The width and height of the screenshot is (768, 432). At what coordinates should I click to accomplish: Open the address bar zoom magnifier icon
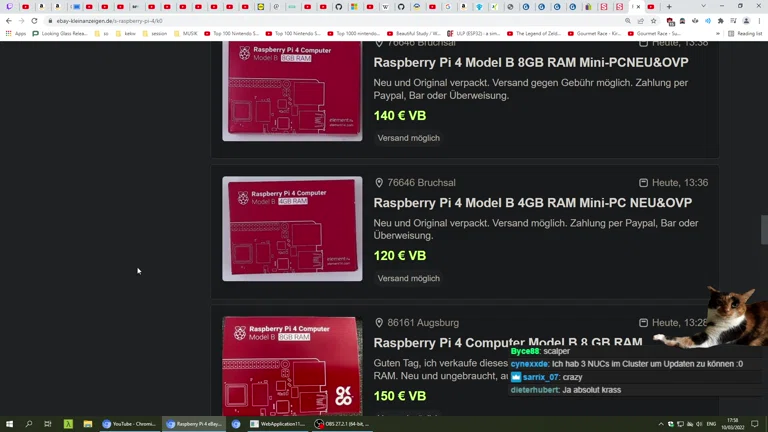(x=627, y=21)
